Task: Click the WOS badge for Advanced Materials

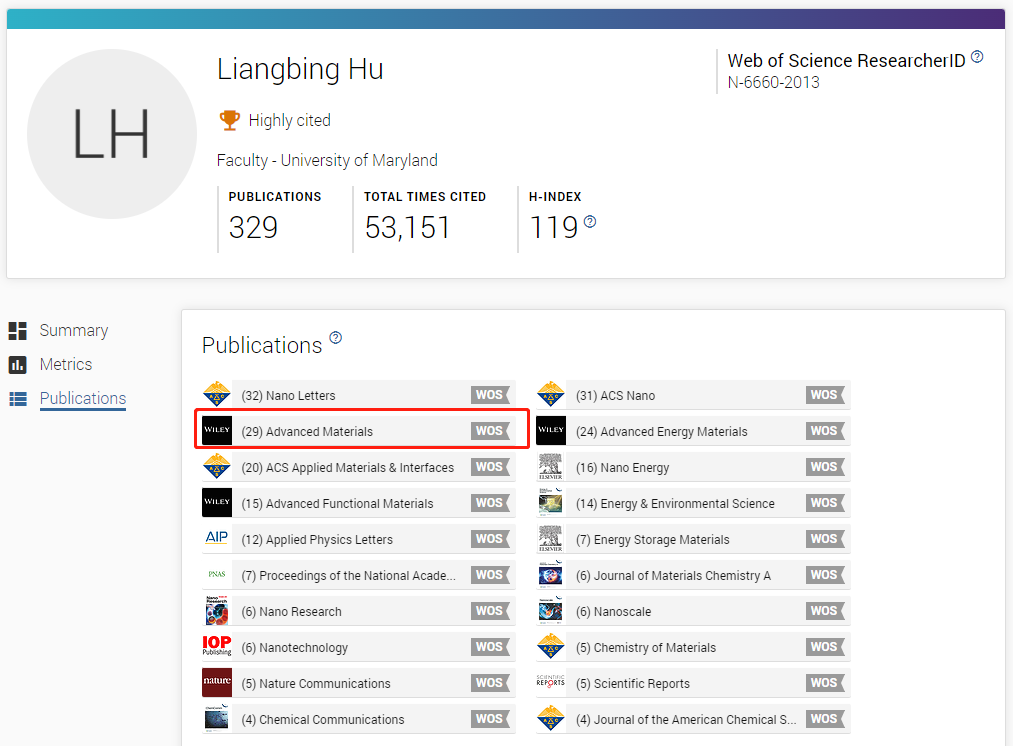Action: point(490,431)
